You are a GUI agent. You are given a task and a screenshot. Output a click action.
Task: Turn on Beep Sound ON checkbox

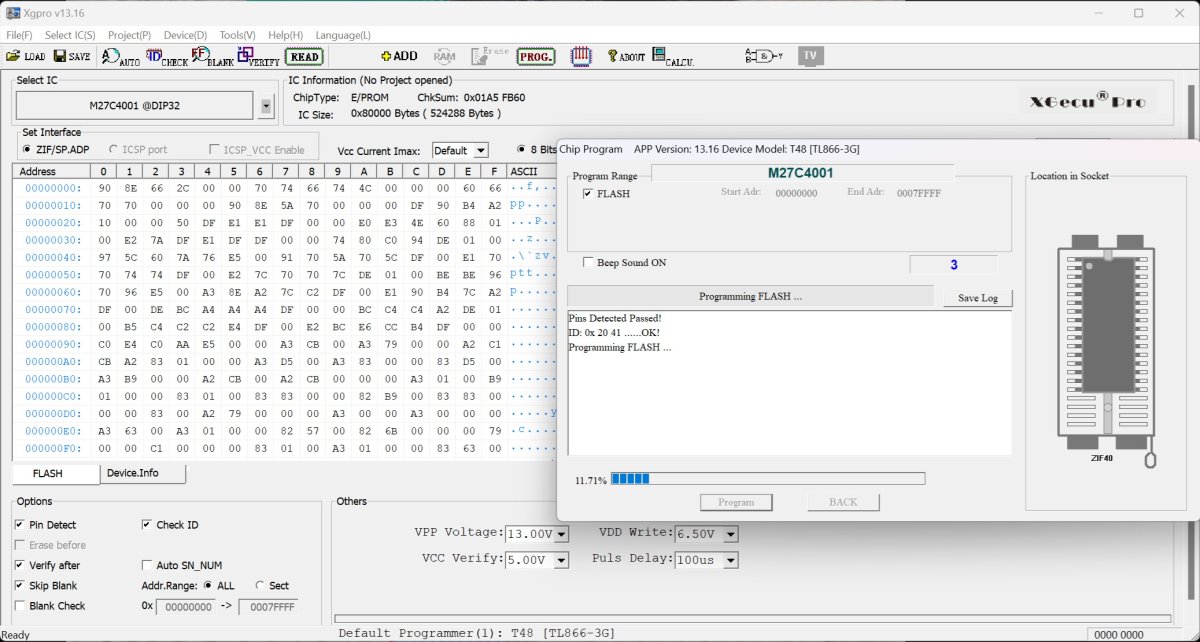588,263
